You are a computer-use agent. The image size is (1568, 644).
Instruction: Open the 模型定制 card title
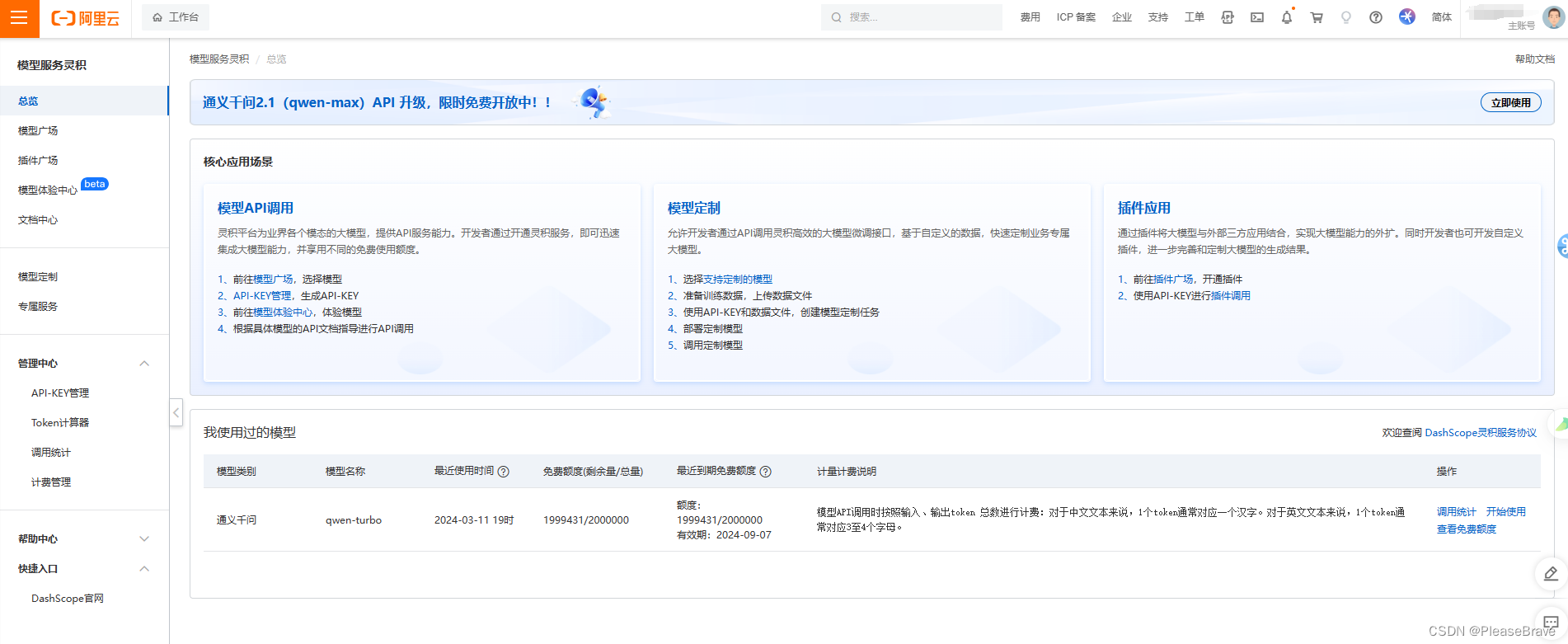tap(694, 208)
